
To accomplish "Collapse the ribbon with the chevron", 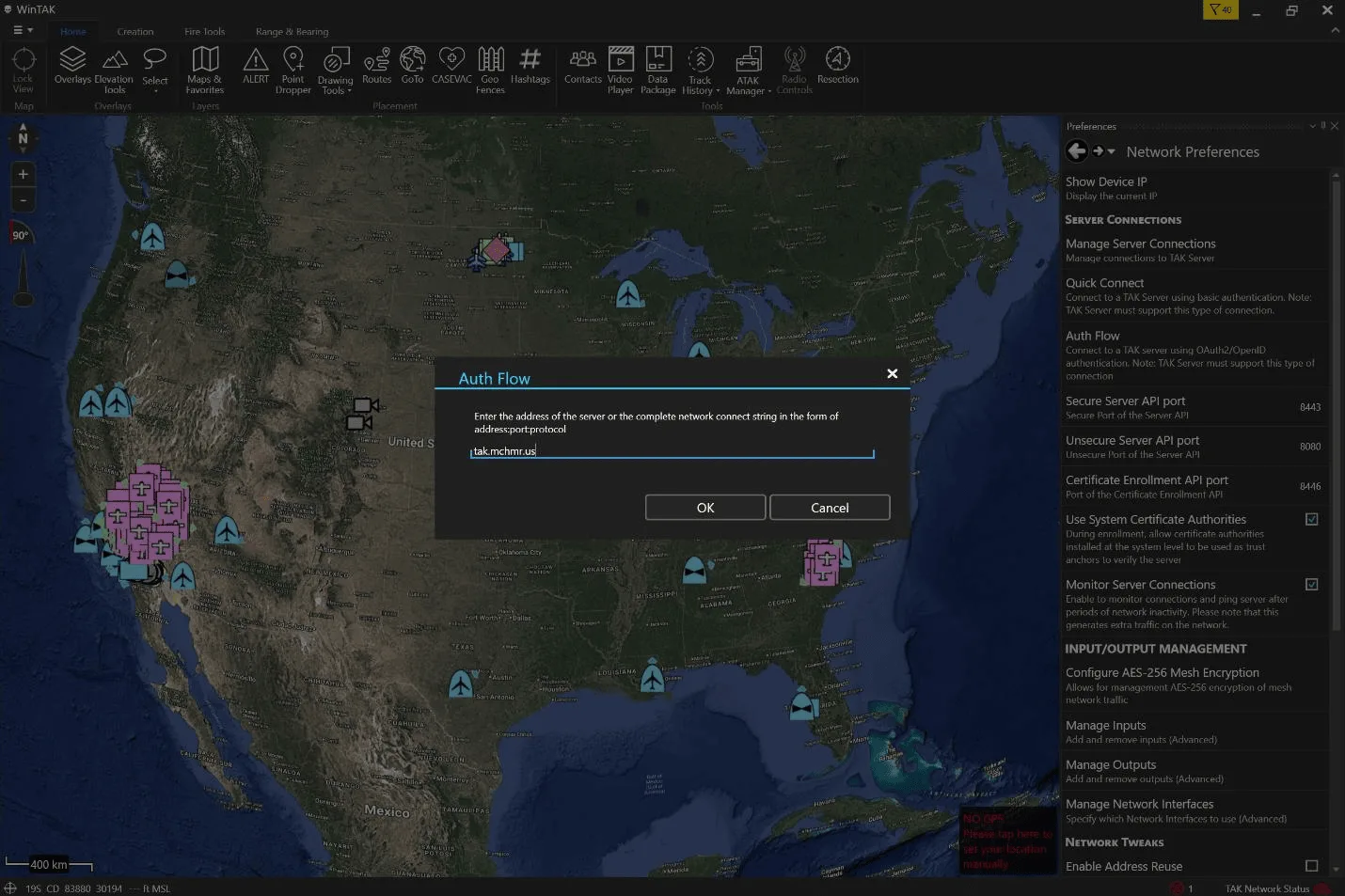I will tap(1335, 31).
